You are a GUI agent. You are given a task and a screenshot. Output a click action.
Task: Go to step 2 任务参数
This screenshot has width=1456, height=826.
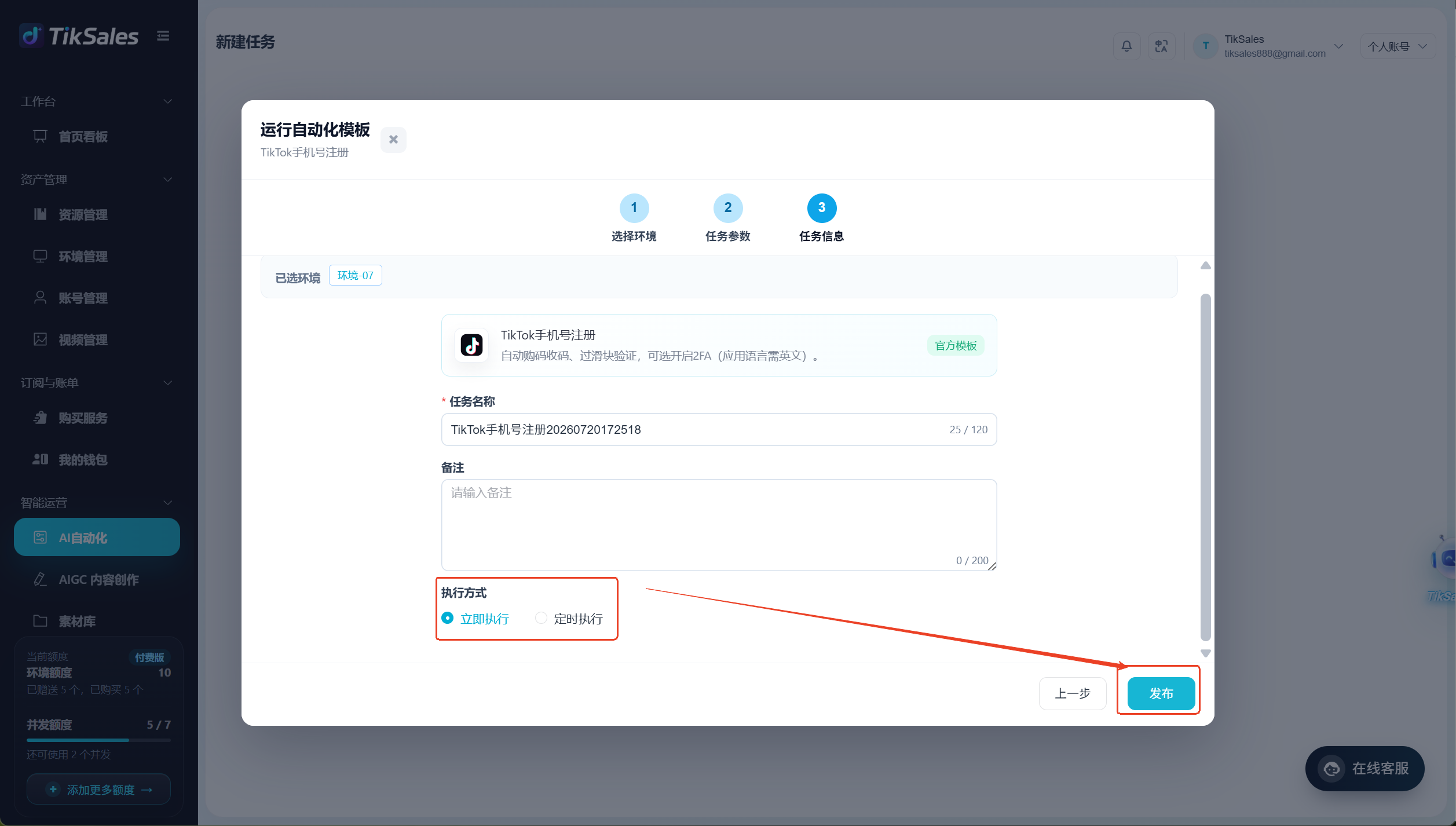(728, 218)
